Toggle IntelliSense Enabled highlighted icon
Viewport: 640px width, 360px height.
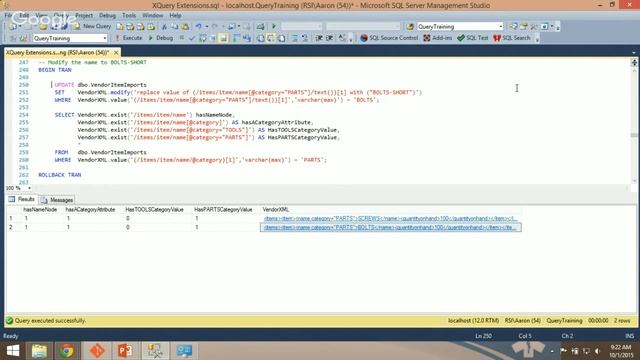[223, 38]
